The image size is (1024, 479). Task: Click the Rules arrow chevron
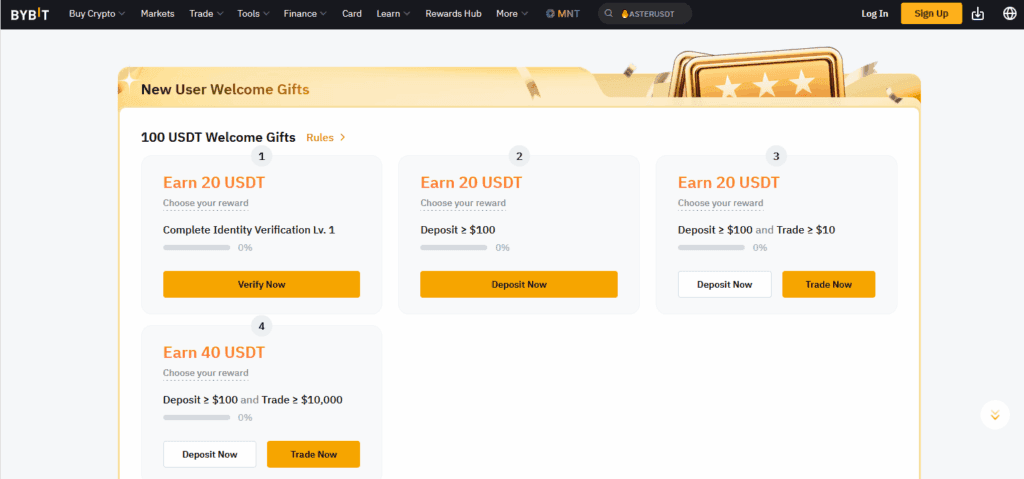[343, 137]
